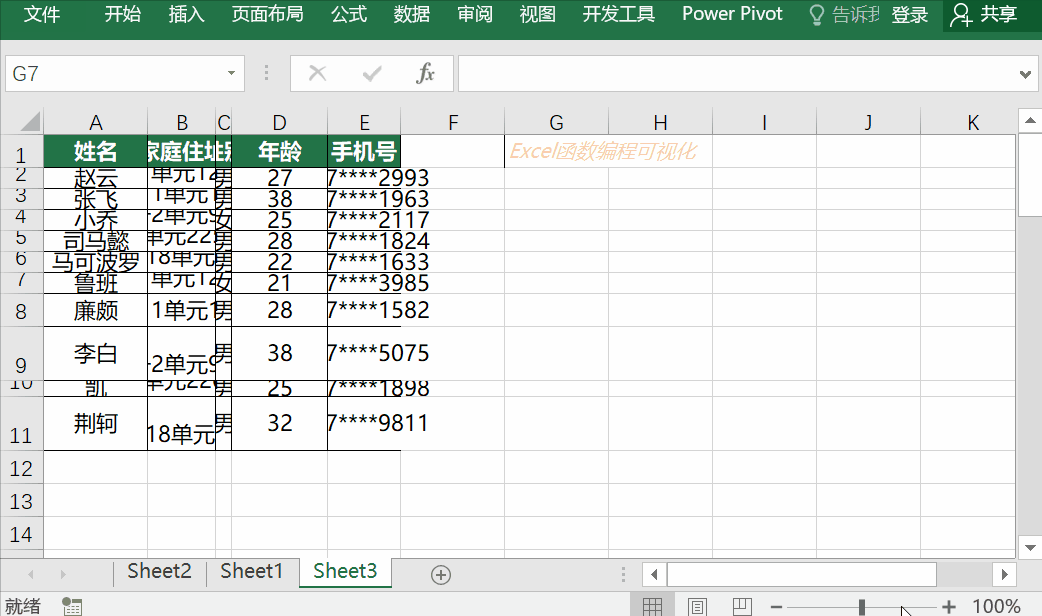Open the 数据 ribbon tab
Image resolution: width=1042 pixels, height=616 pixels.
pyautogui.click(x=411, y=14)
